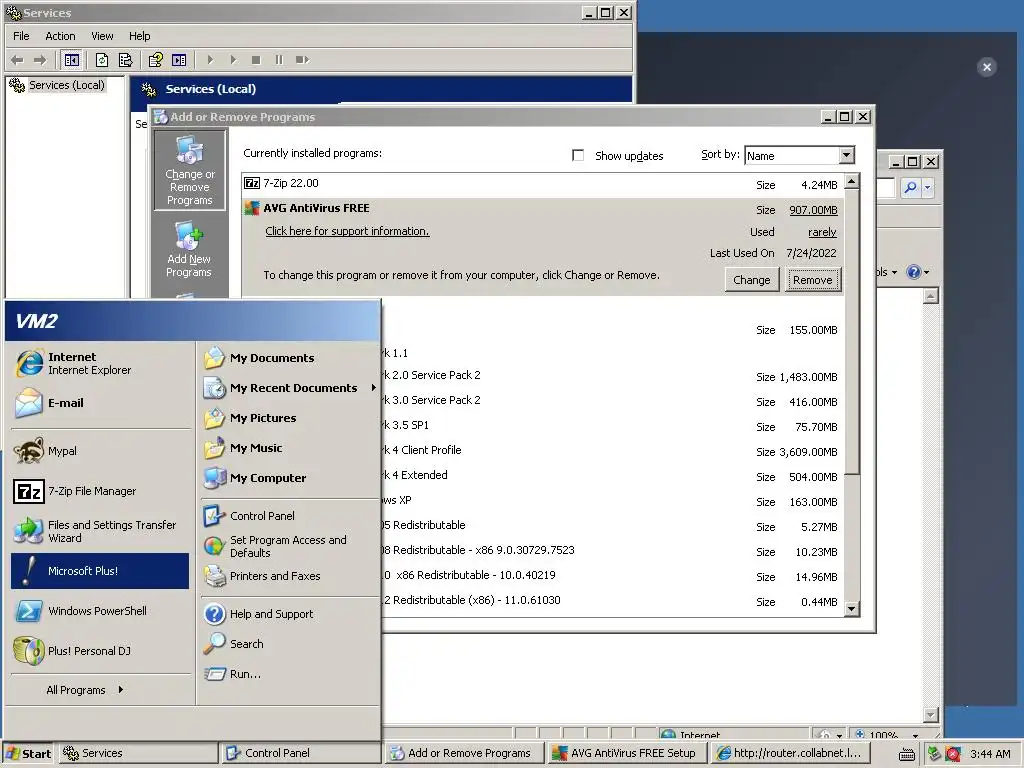This screenshot has height=768, width=1024.
Task: Select the '3.5 SP1' program row
Action: (613, 426)
